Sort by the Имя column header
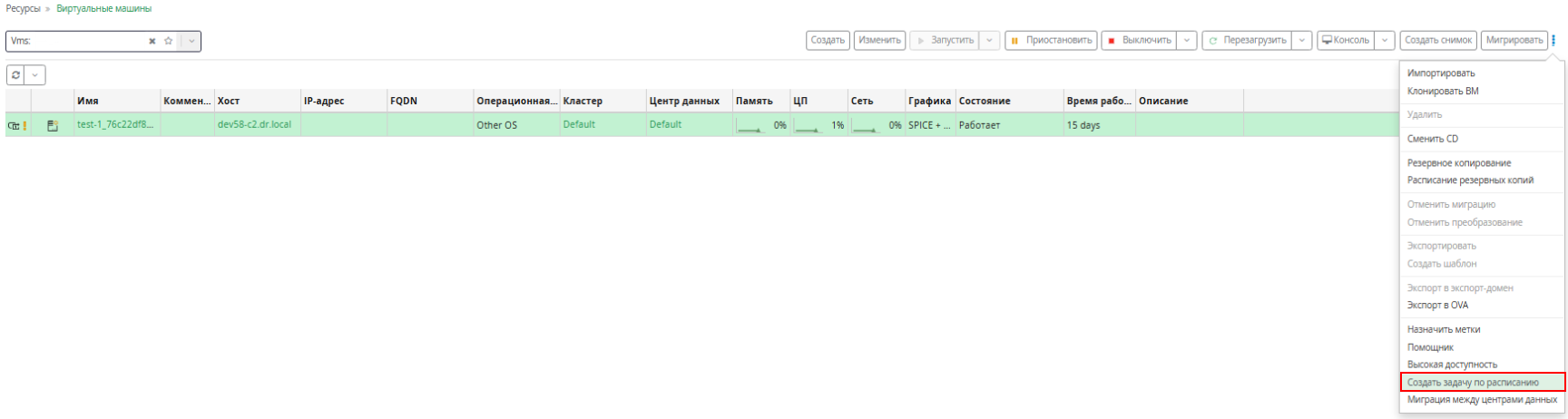This screenshot has height=419, width=1568. 117,101
